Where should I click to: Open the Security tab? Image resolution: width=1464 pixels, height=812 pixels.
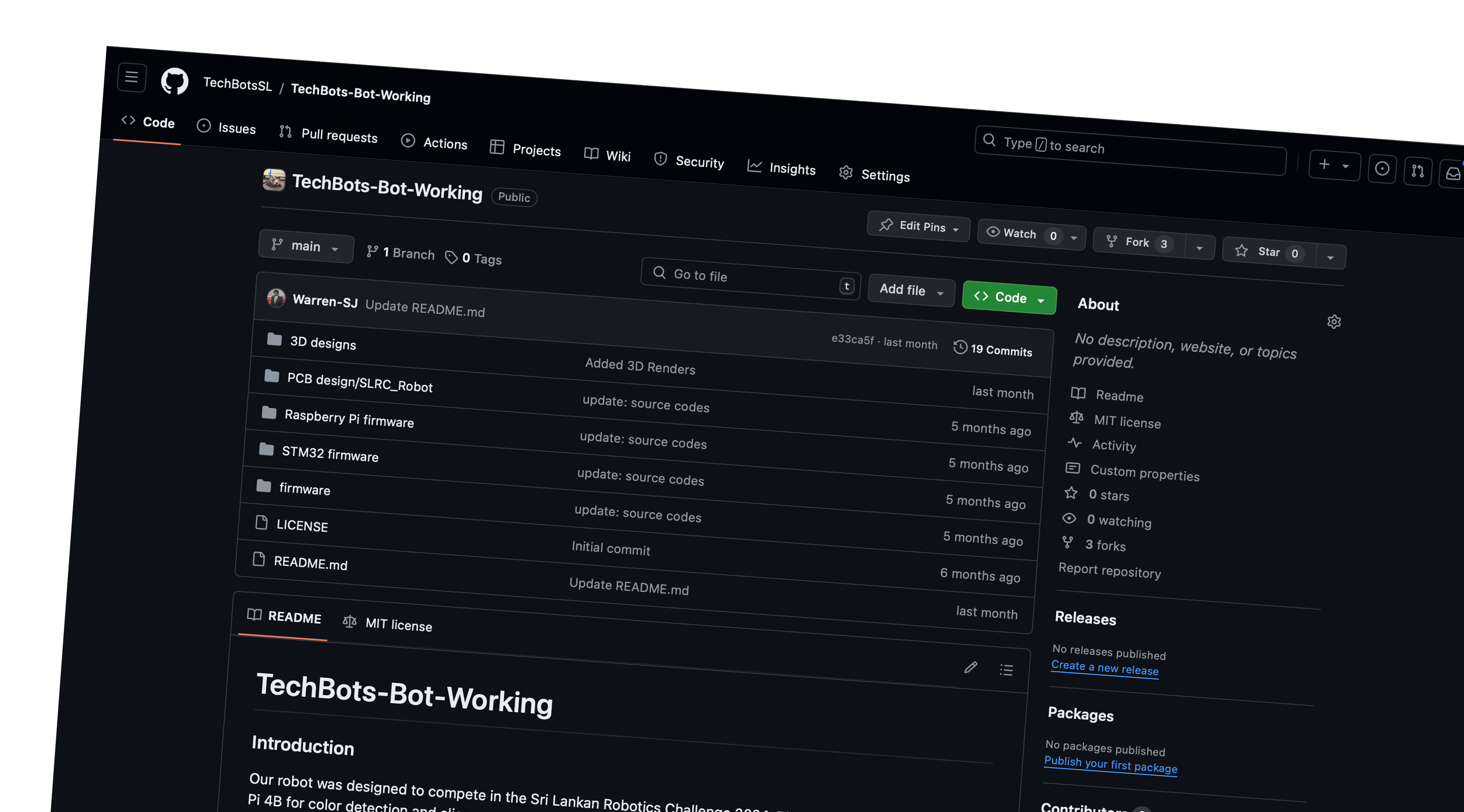pyautogui.click(x=689, y=161)
